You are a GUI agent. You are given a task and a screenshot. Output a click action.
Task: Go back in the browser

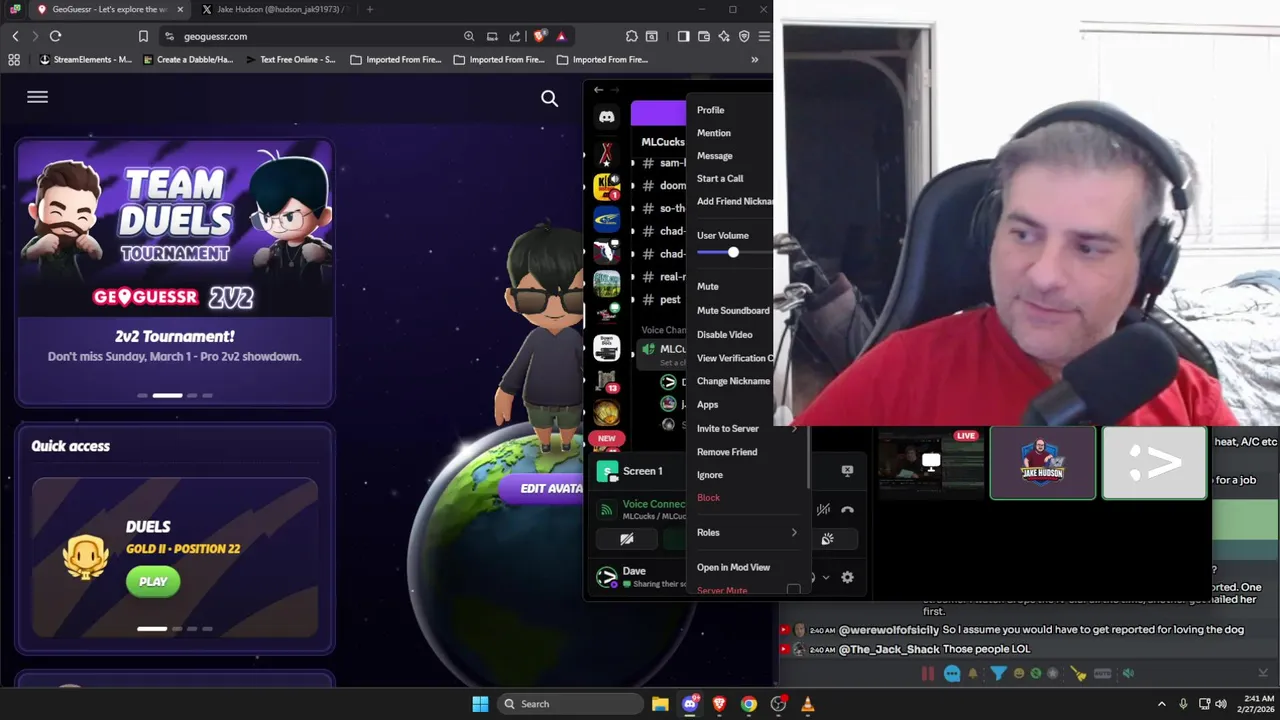pyautogui.click(x=15, y=36)
